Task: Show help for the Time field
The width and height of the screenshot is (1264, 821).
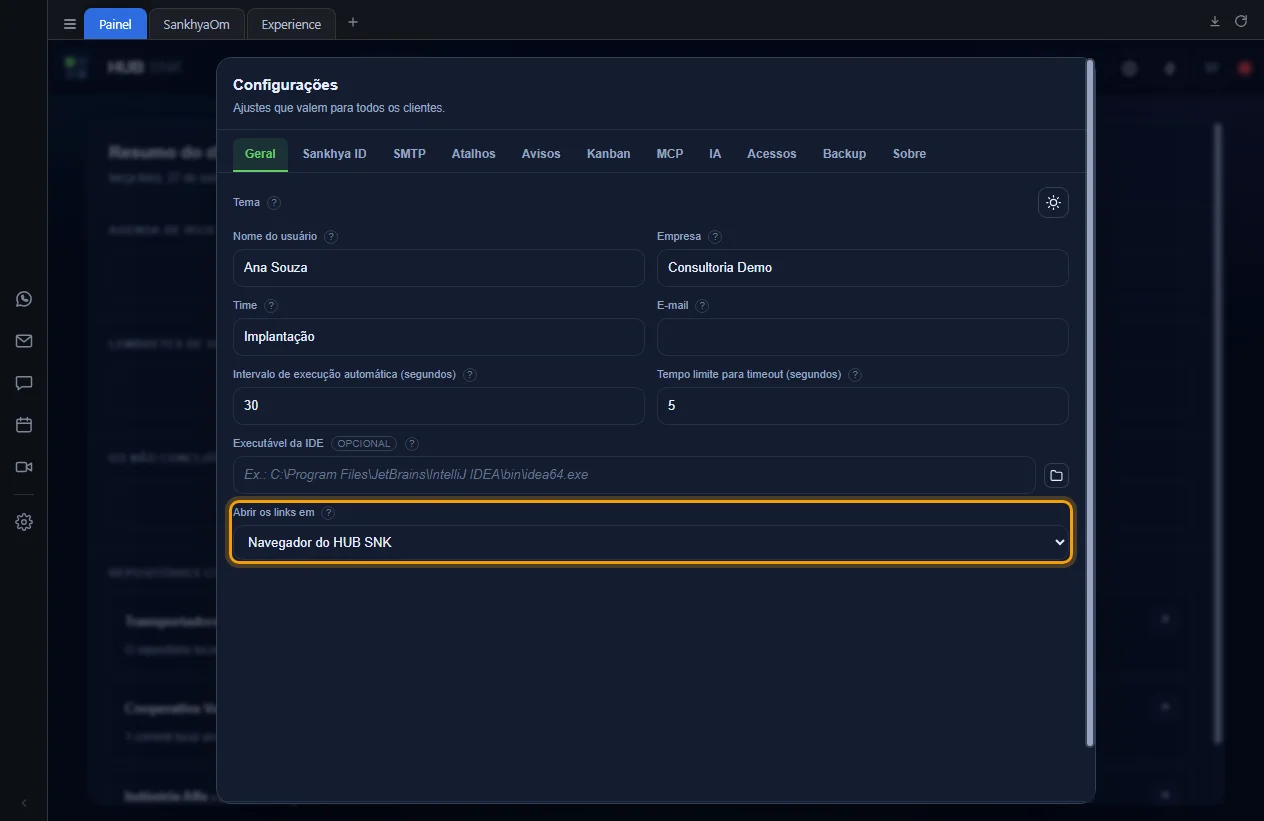Action: point(271,306)
